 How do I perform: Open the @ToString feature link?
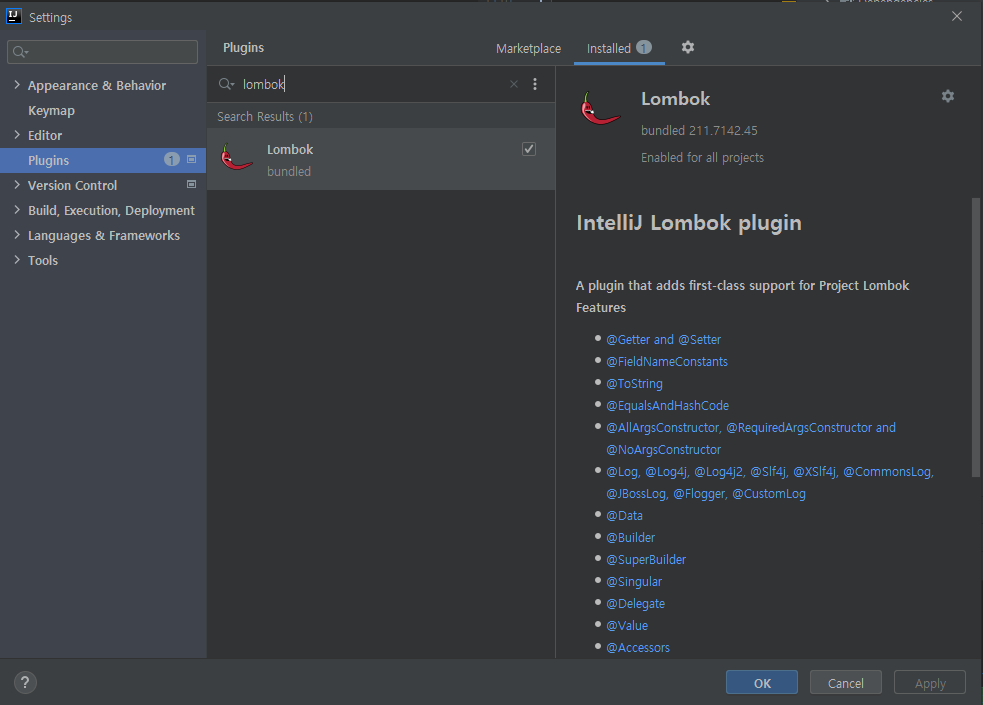click(x=634, y=384)
